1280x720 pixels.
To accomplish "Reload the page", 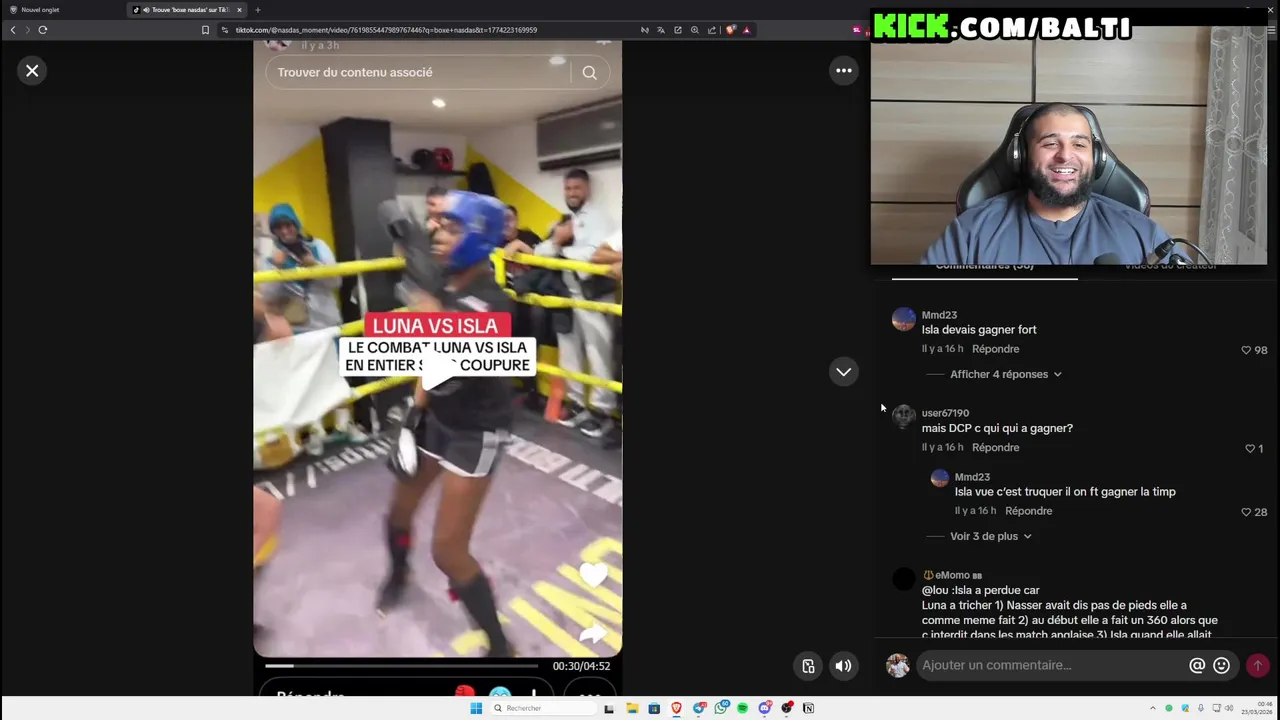I will coord(43,30).
